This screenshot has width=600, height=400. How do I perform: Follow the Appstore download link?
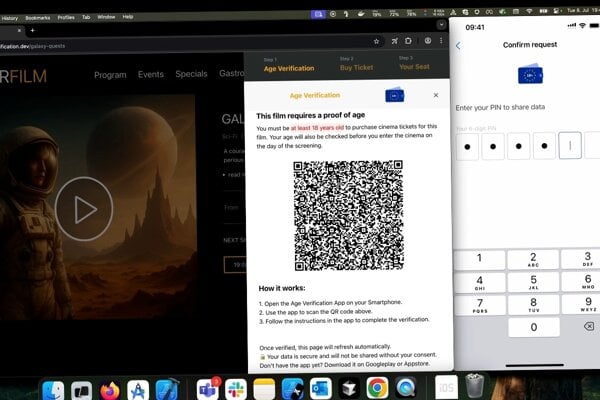[x=416, y=364]
